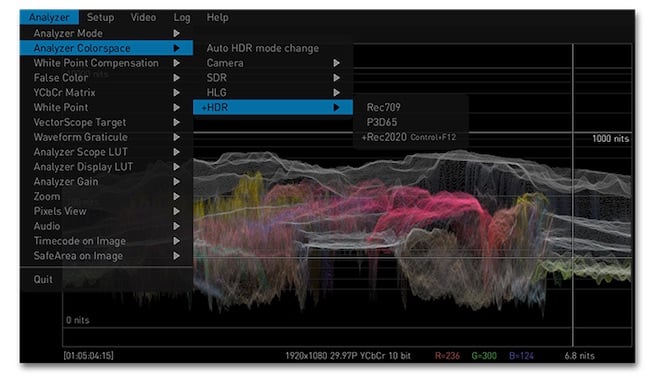Open the Help menu

(x=217, y=17)
